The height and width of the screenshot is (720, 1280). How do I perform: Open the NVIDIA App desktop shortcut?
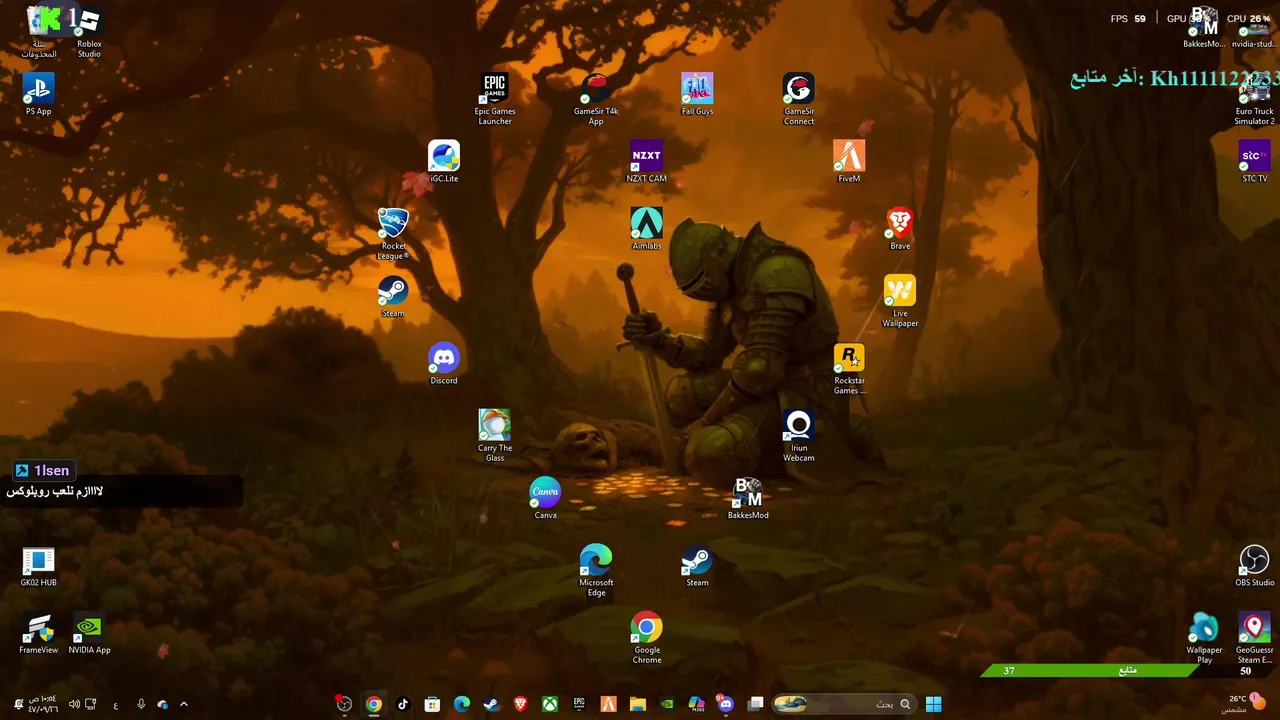coord(89,633)
